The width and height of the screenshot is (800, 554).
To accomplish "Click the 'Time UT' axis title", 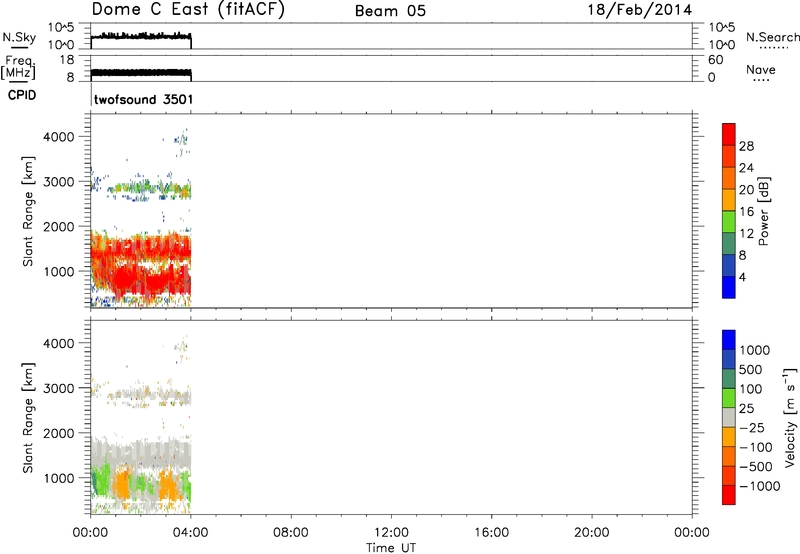I will tap(391, 548).
